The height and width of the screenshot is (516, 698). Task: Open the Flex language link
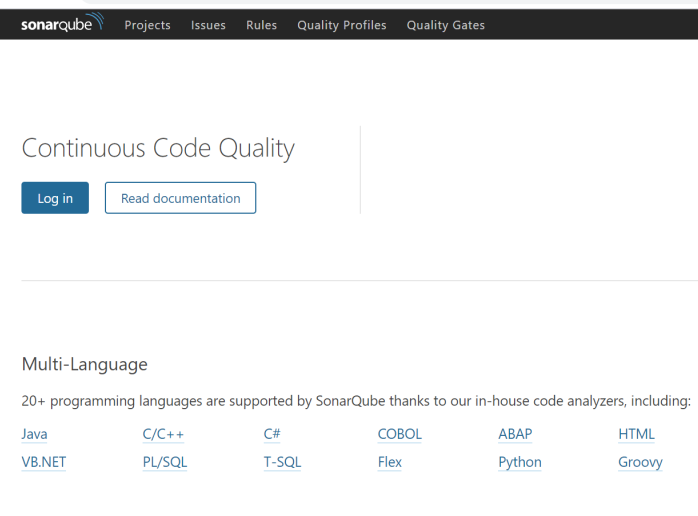(x=390, y=462)
